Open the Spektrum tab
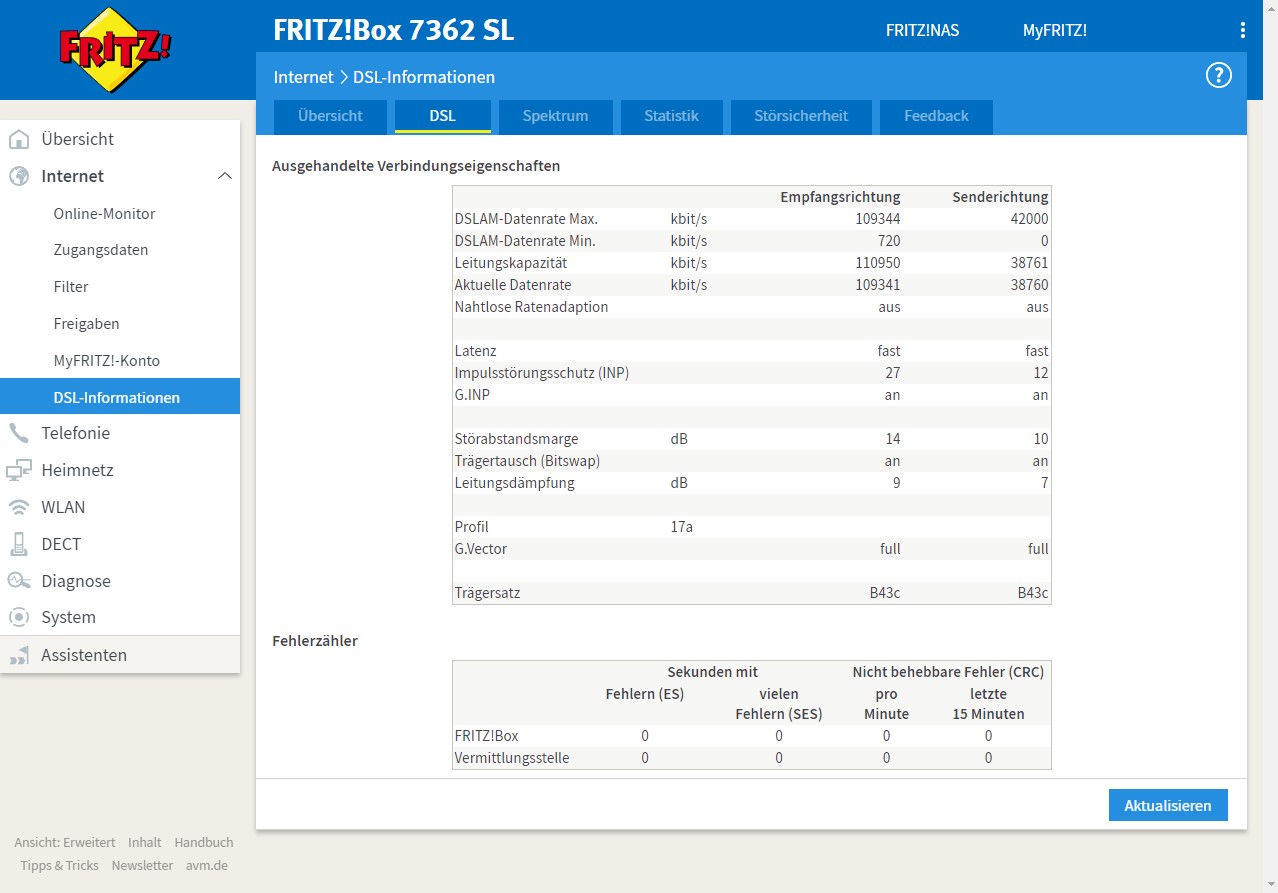This screenshot has width=1278, height=893. pyautogui.click(x=555, y=116)
